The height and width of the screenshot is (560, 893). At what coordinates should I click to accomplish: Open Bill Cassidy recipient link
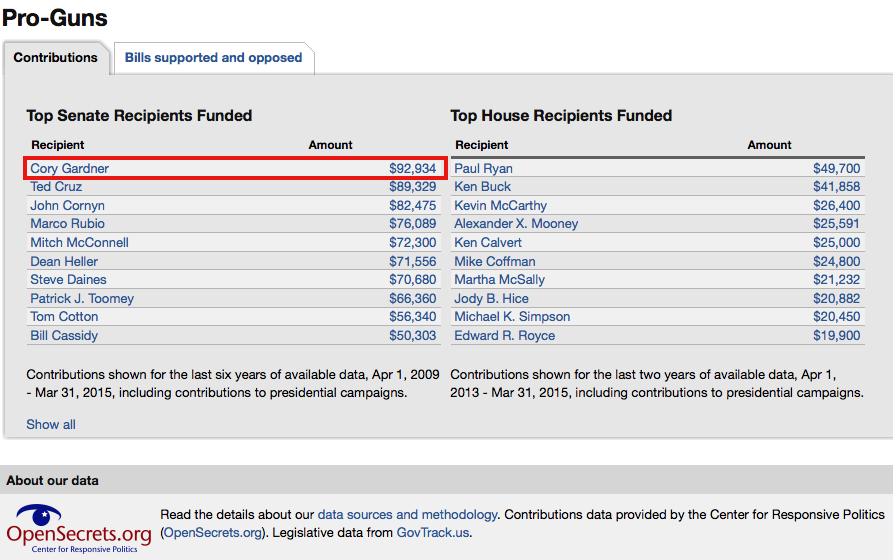tap(64, 336)
